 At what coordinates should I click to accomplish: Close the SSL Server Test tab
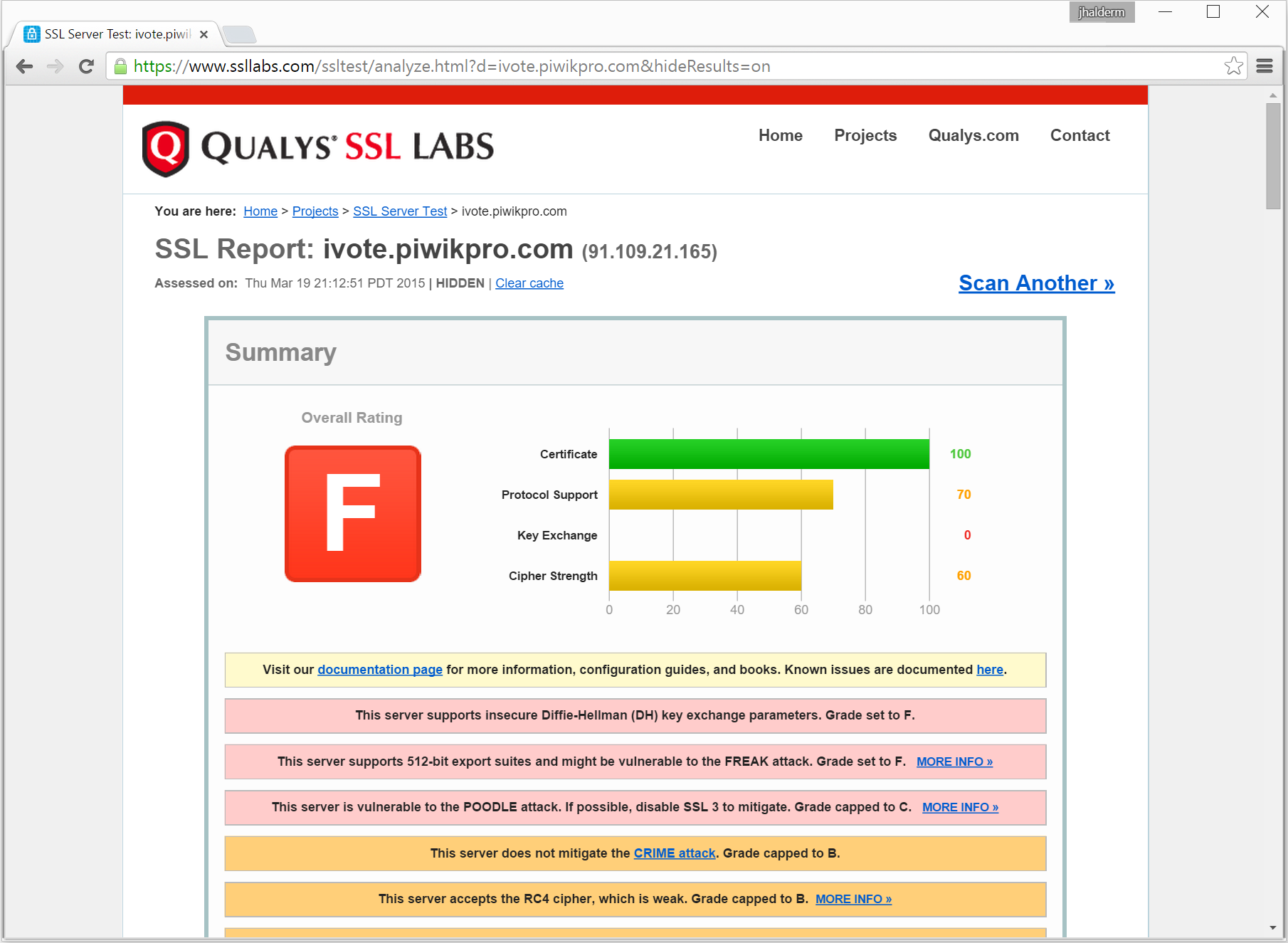[204, 34]
